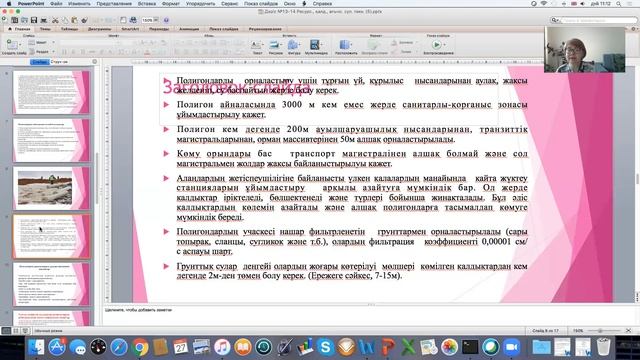The width and height of the screenshot is (640, 360).
Task: Open Google Chrome from the Dock
Action: pyautogui.click(x=140, y=347)
